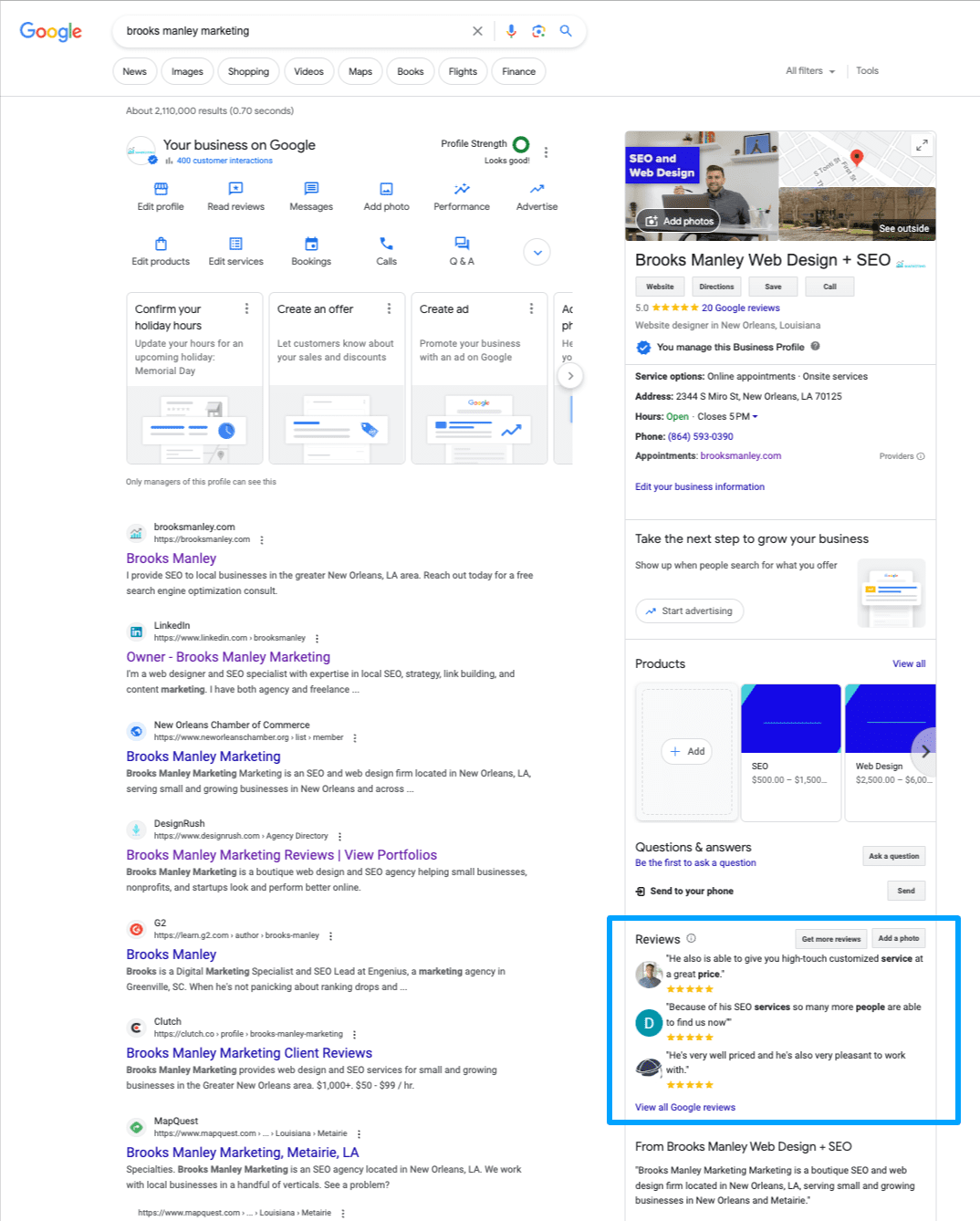Click the Add product card
Screen dimensions: 980x1221
point(687,751)
